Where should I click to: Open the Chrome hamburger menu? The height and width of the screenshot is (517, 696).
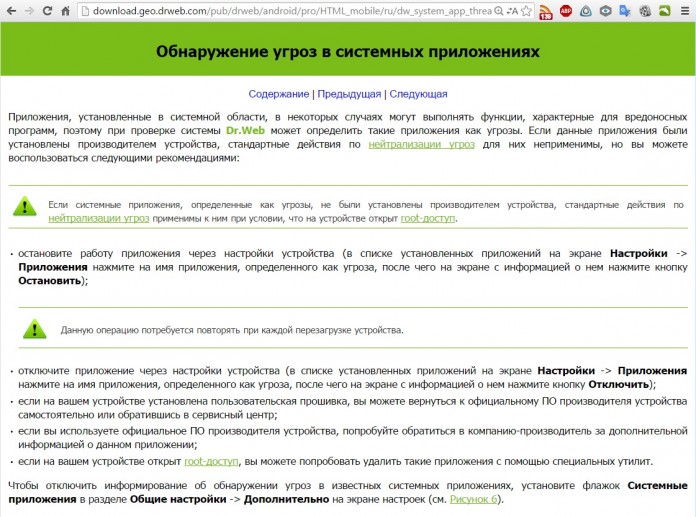[683, 12]
